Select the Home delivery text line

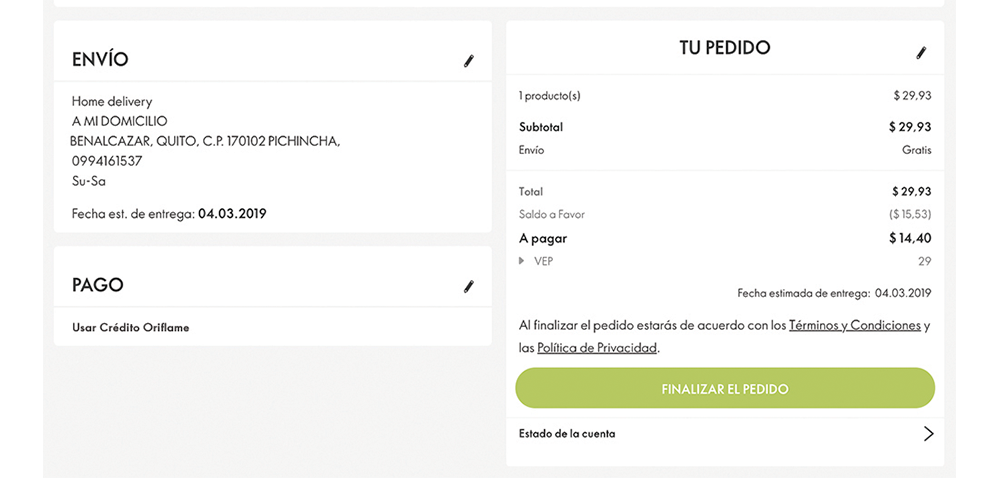[x=112, y=101]
